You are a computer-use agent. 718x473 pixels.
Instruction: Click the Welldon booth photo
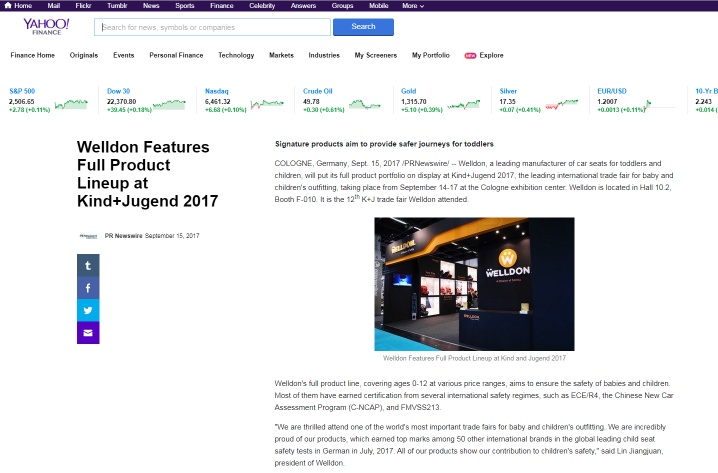click(x=474, y=284)
